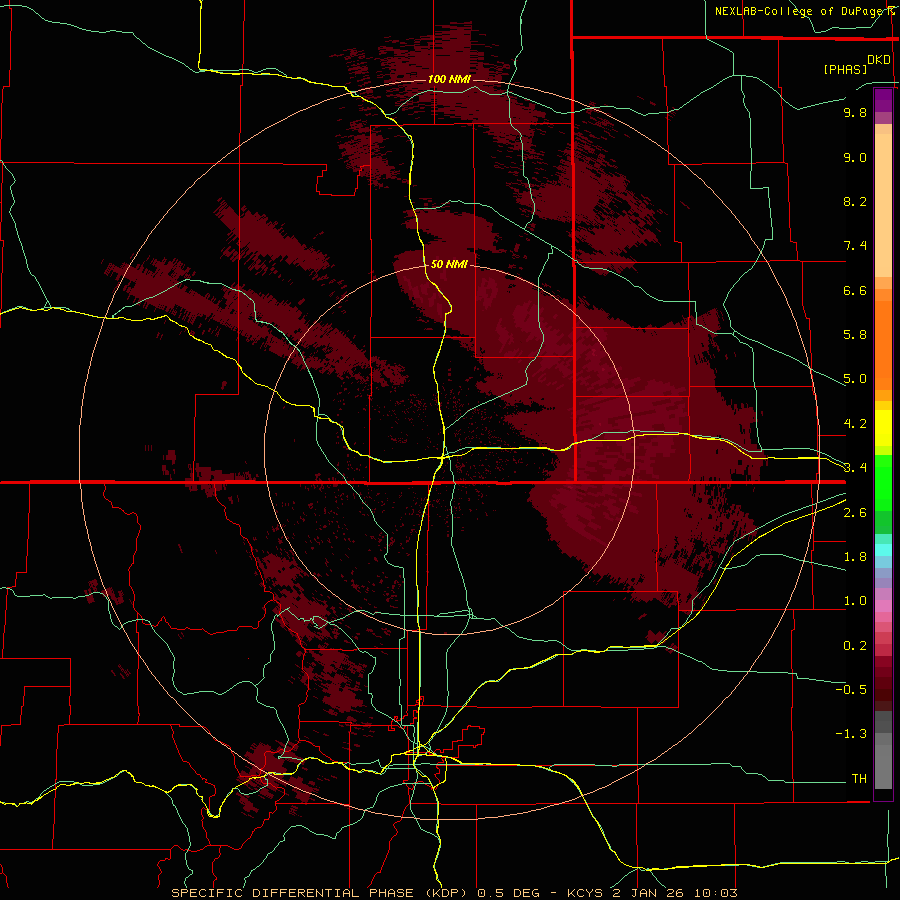Click the 9.8 scale value

[x=855, y=112]
